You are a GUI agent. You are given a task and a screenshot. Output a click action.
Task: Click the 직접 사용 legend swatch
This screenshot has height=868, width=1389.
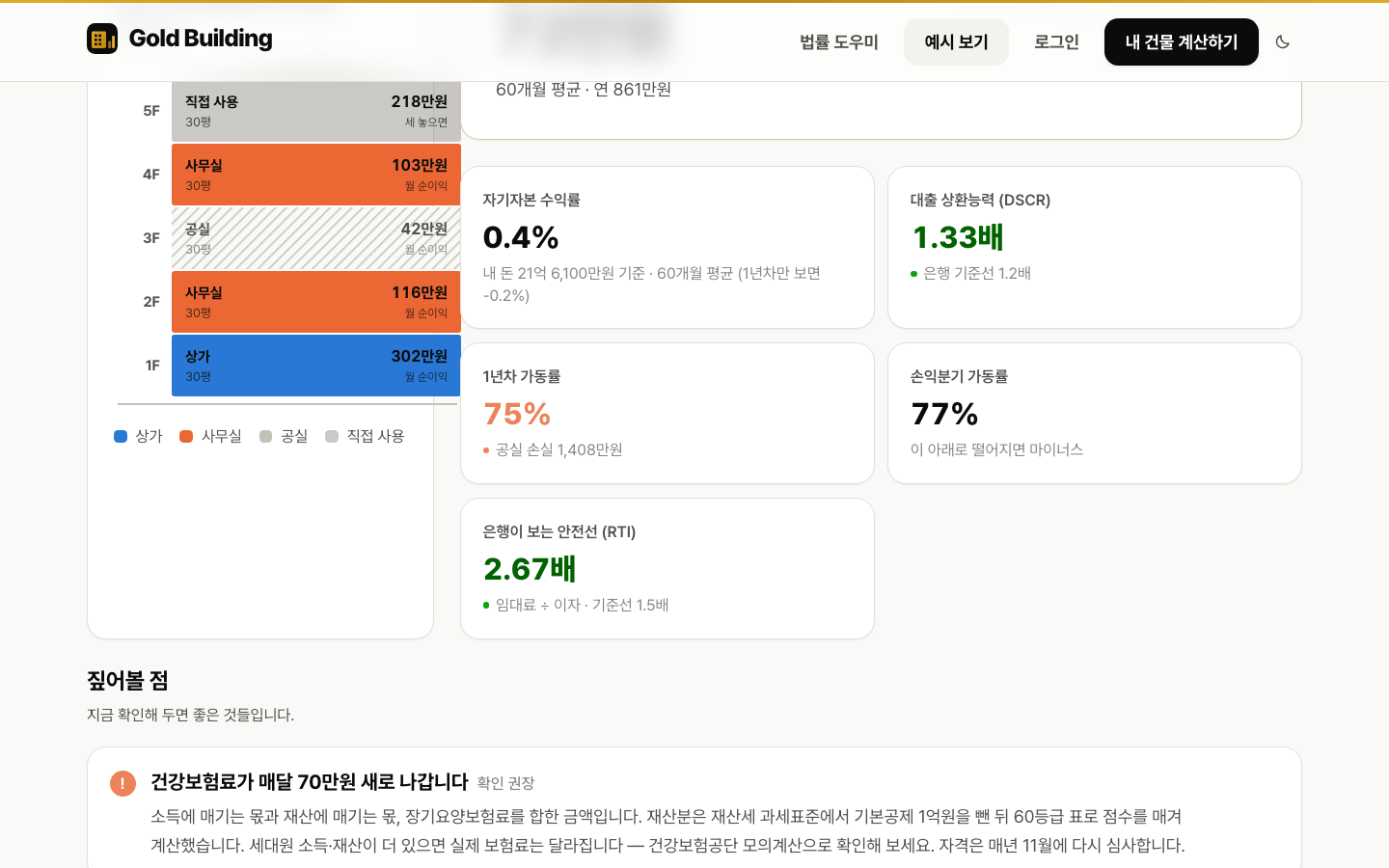(x=332, y=436)
